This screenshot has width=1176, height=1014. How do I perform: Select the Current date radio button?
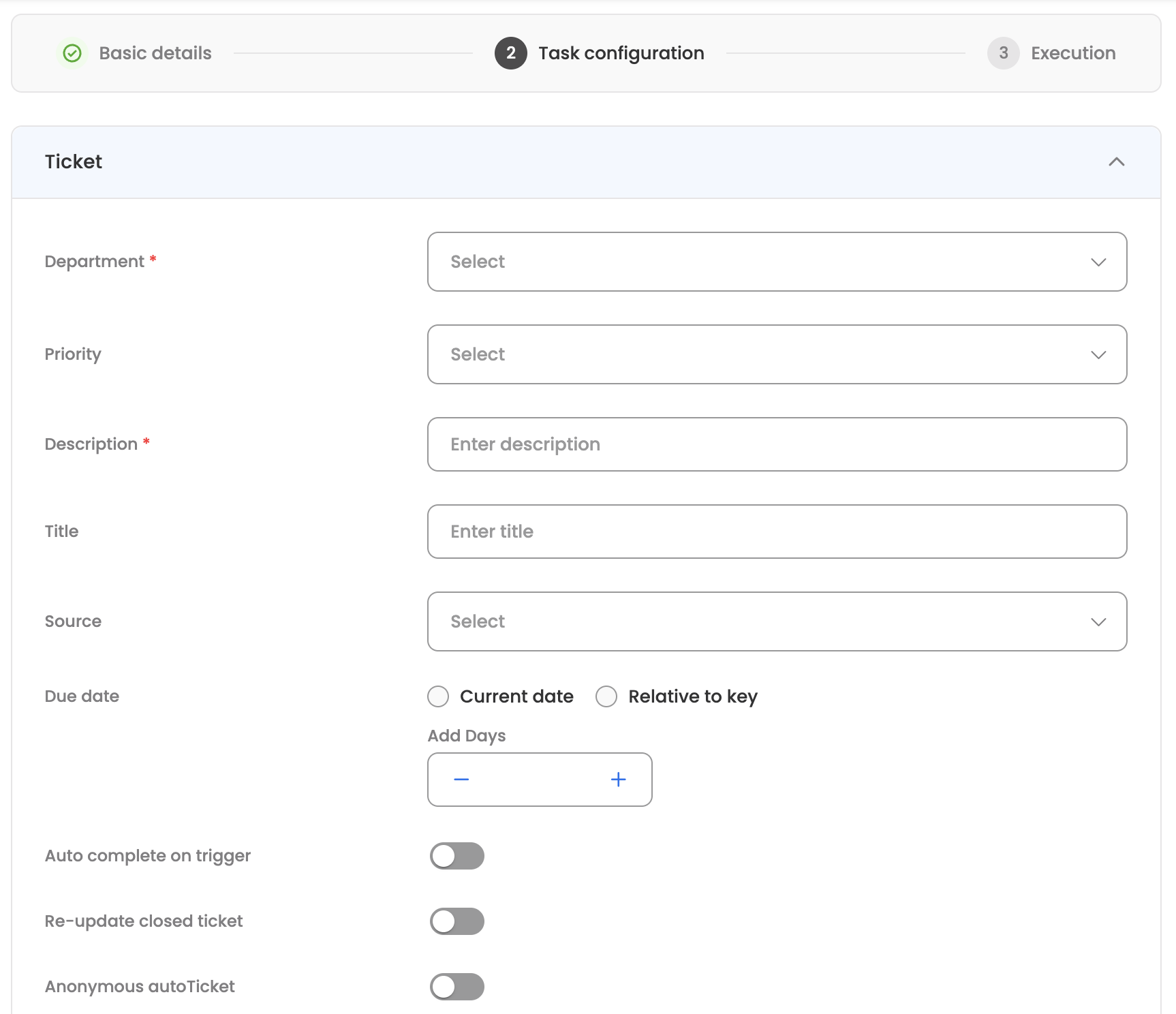click(438, 696)
